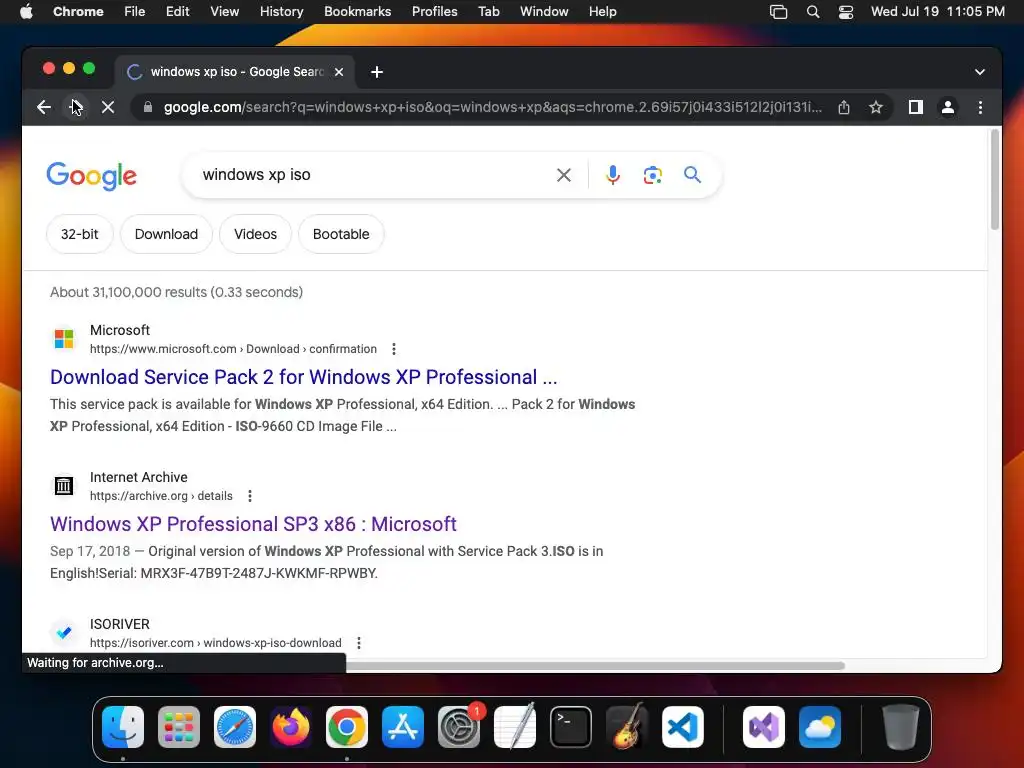Apply the Download filter chip
The width and height of the screenshot is (1024, 768).
click(166, 234)
